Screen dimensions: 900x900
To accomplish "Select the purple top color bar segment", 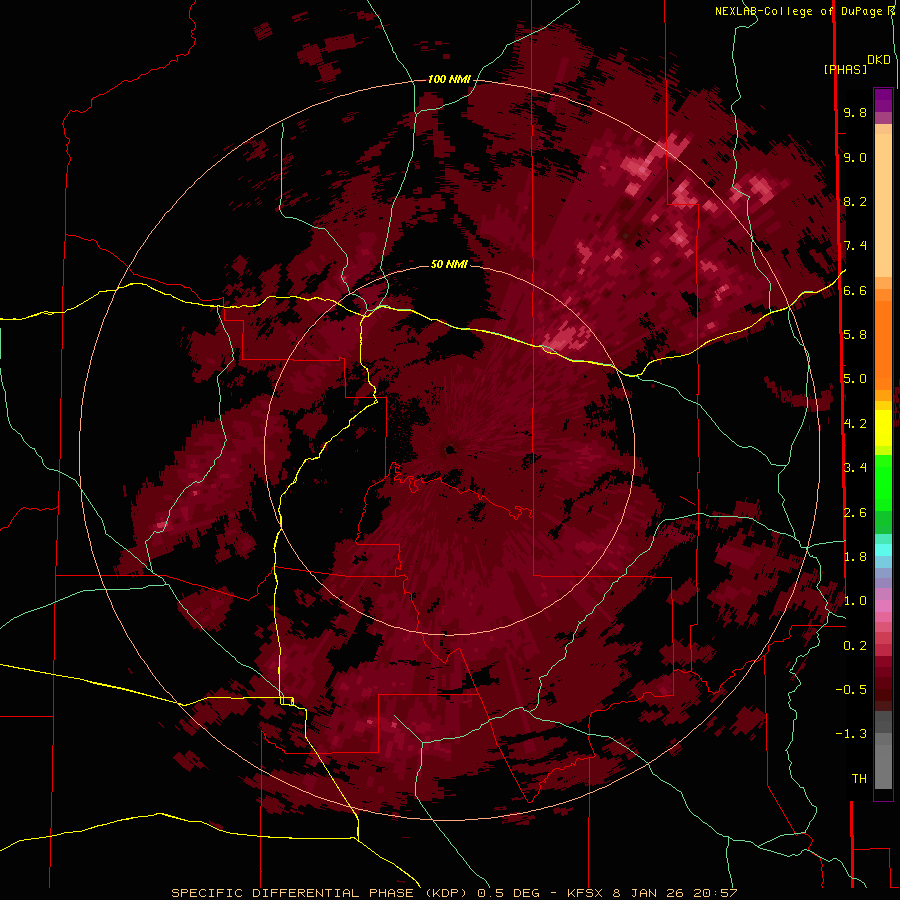I will point(883,100).
